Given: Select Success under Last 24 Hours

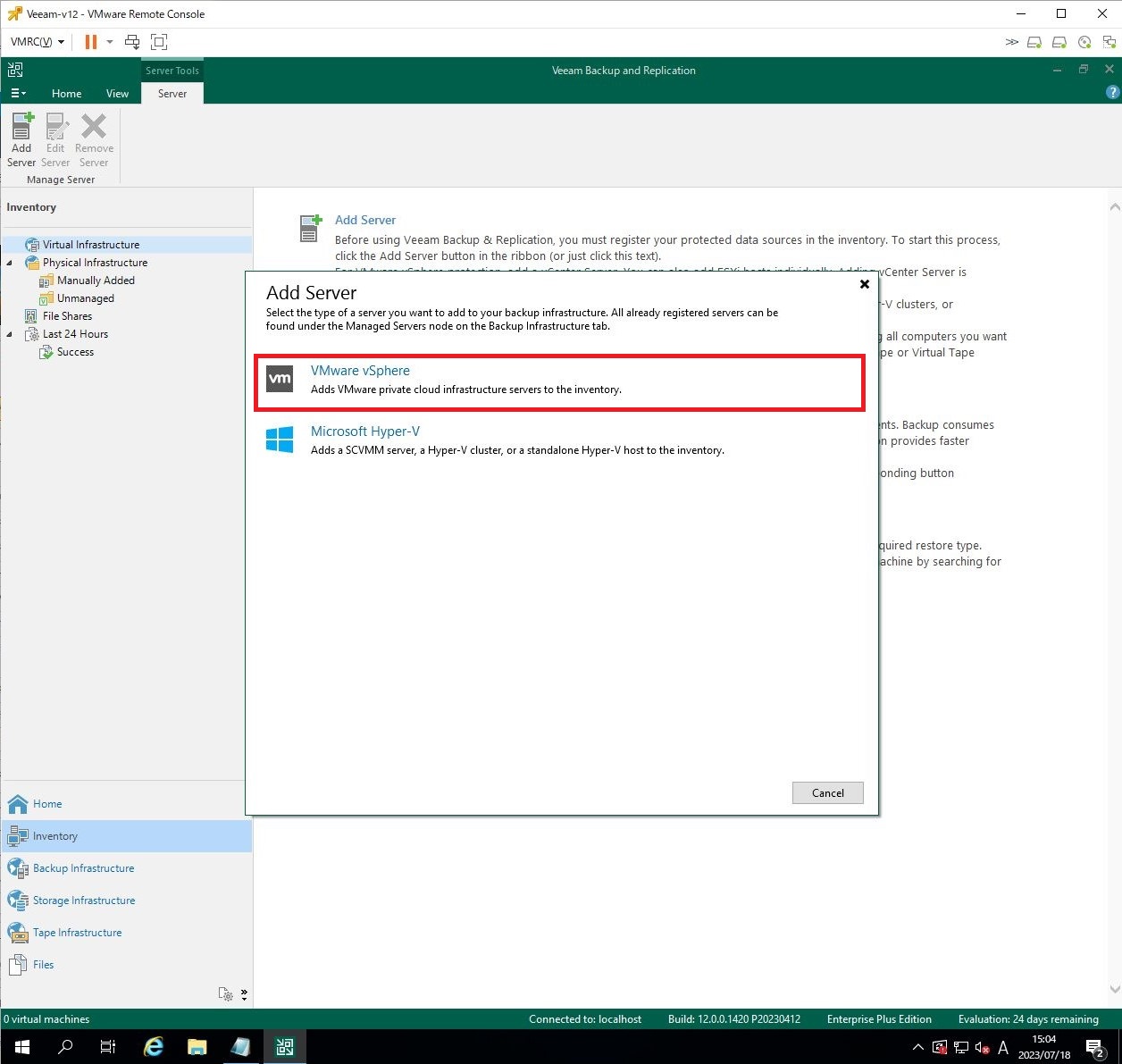Looking at the screenshot, I should coord(75,352).
